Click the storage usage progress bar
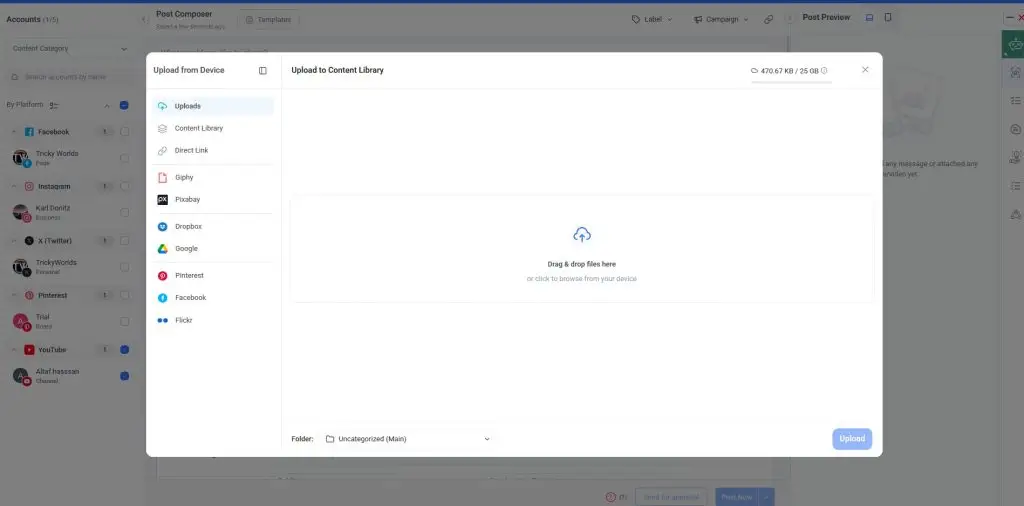1024x506 pixels. click(792, 82)
